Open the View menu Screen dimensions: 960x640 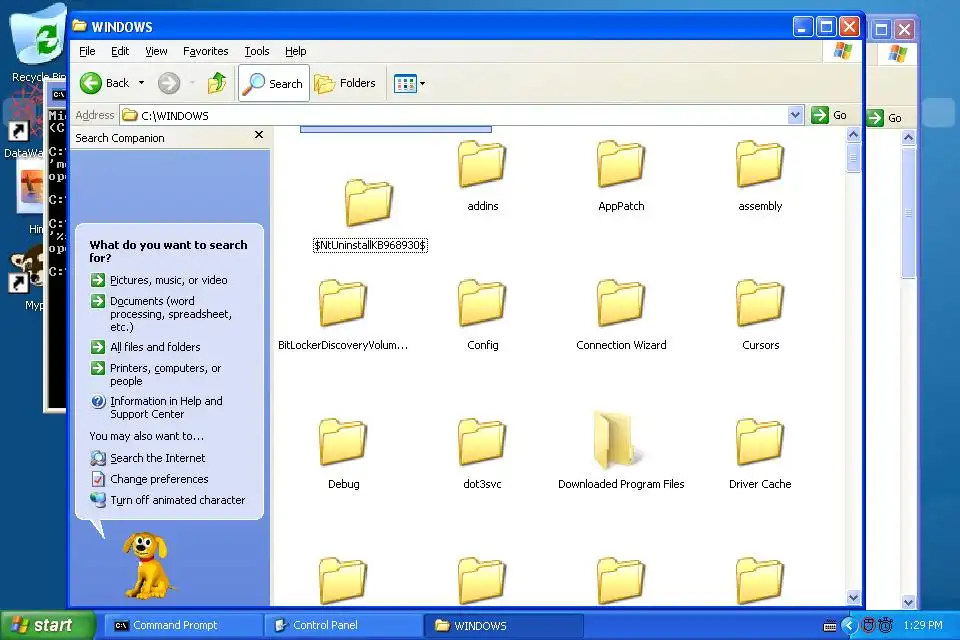(x=156, y=51)
